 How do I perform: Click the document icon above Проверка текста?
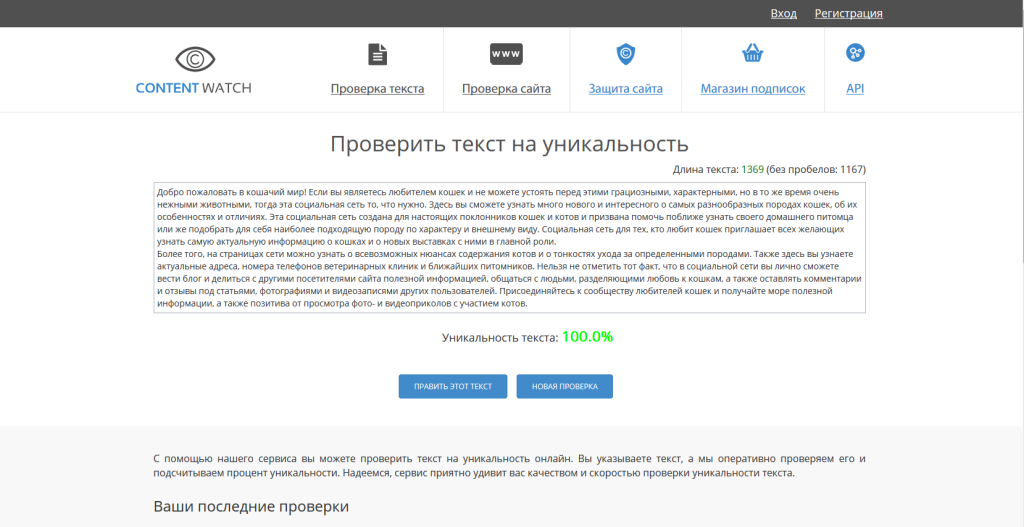[377, 54]
